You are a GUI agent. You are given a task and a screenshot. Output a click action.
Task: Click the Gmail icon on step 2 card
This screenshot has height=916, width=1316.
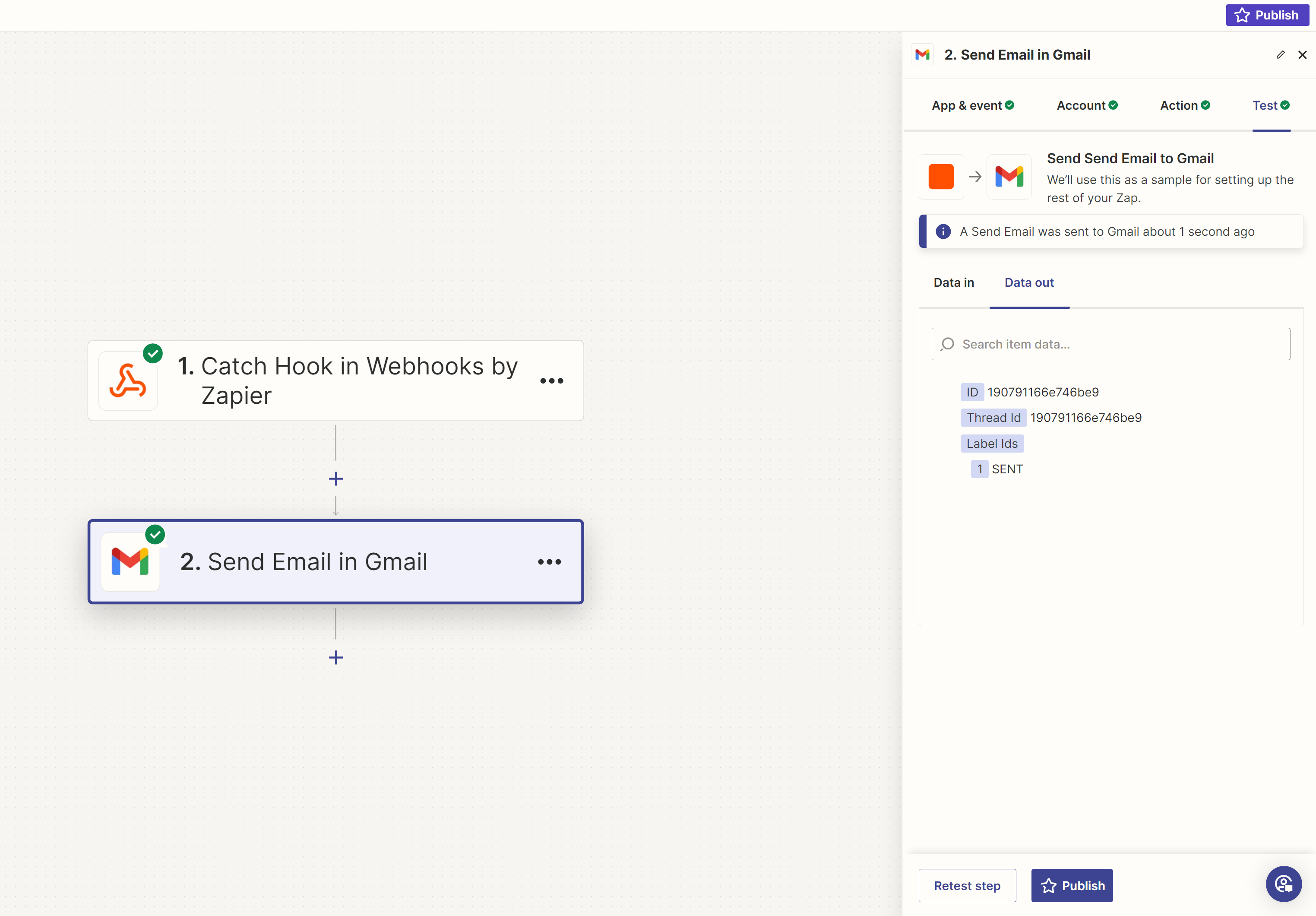[x=130, y=562]
